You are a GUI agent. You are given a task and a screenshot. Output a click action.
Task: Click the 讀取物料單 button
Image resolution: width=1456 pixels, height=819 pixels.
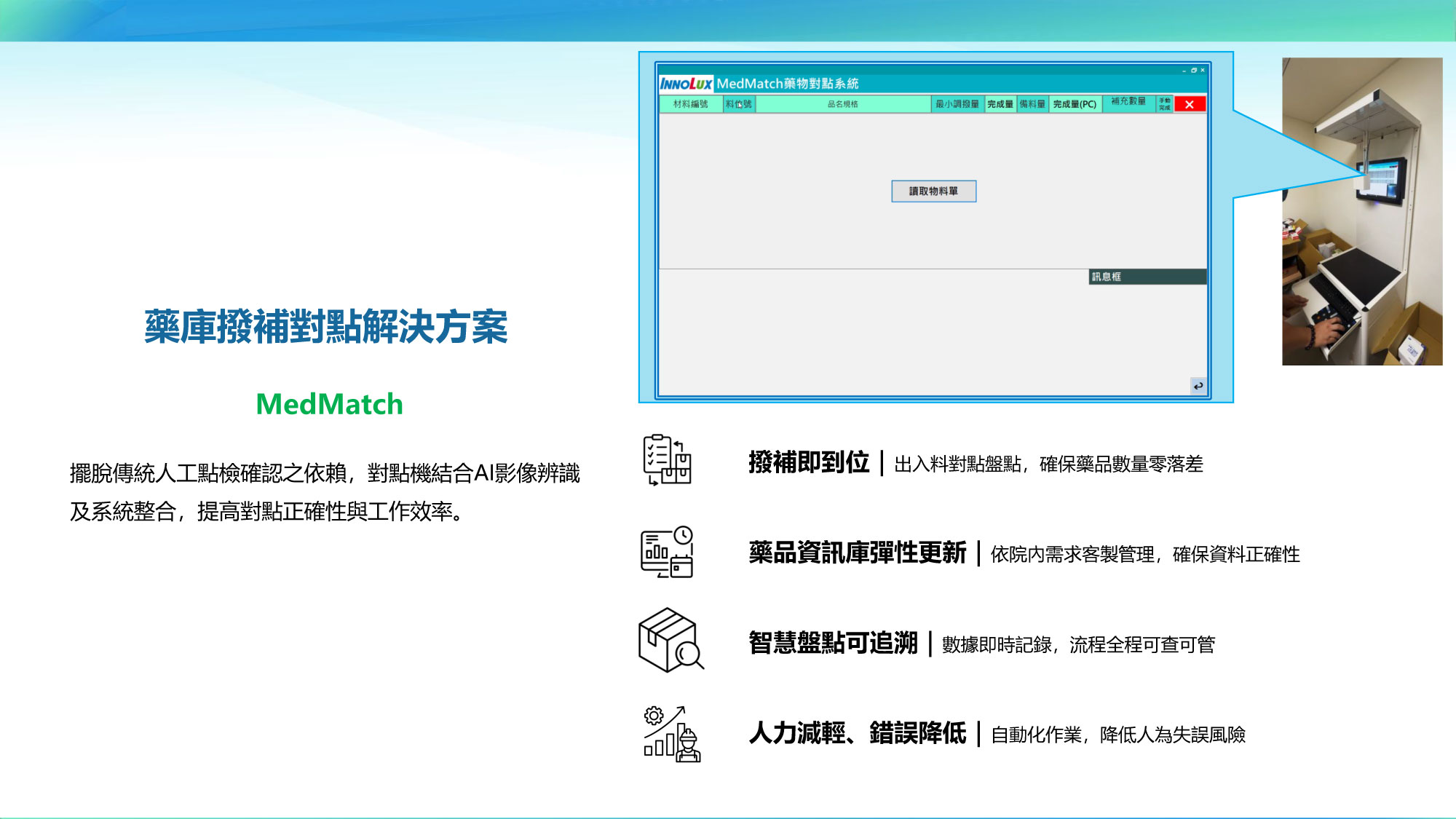click(933, 191)
